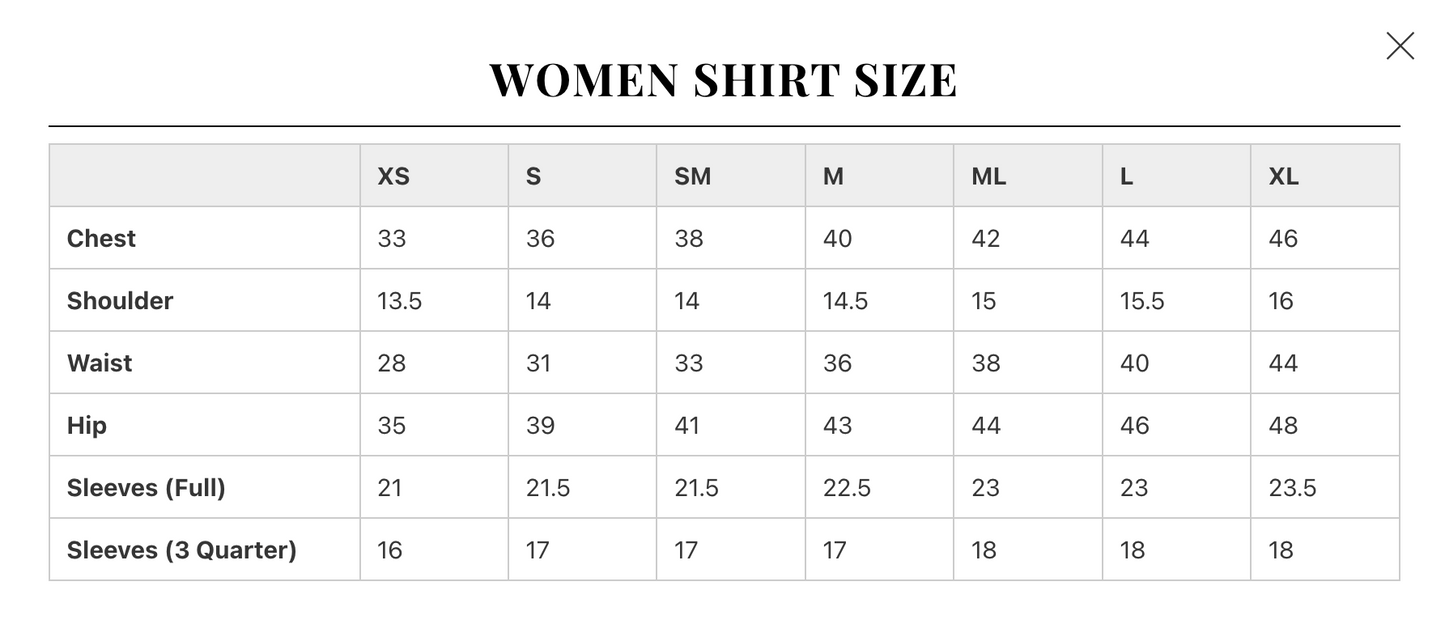This screenshot has width=1445, height=624.
Task: Select the Shoulder row label
Action: tap(120, 300)
